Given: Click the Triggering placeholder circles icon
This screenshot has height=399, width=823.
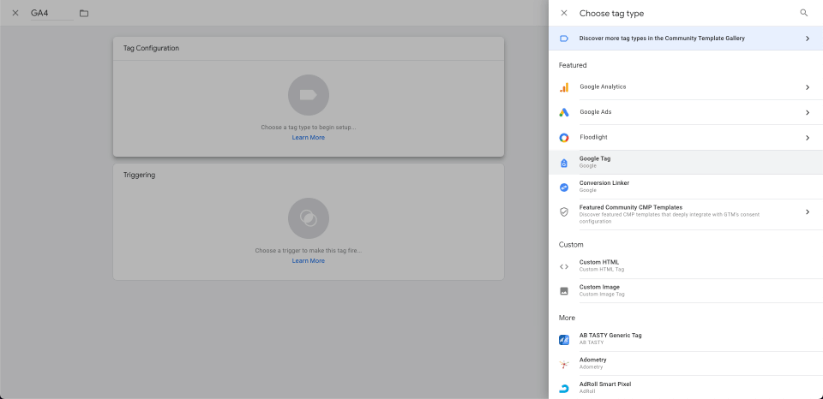Looking at the screenshot, I should pyautogui.click(x=309, y=218).
